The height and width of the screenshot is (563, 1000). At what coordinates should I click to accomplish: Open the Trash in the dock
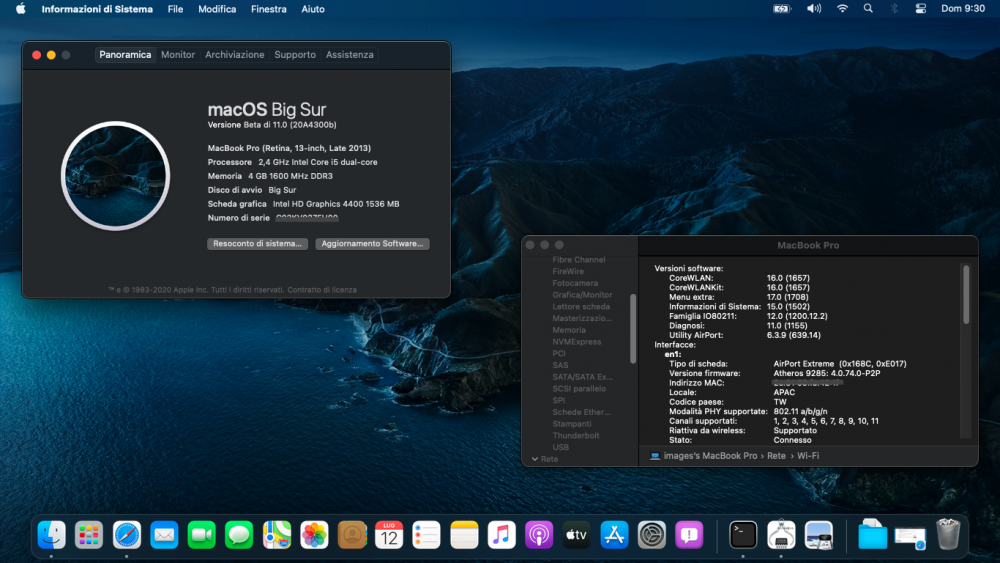tap(948, 534)
